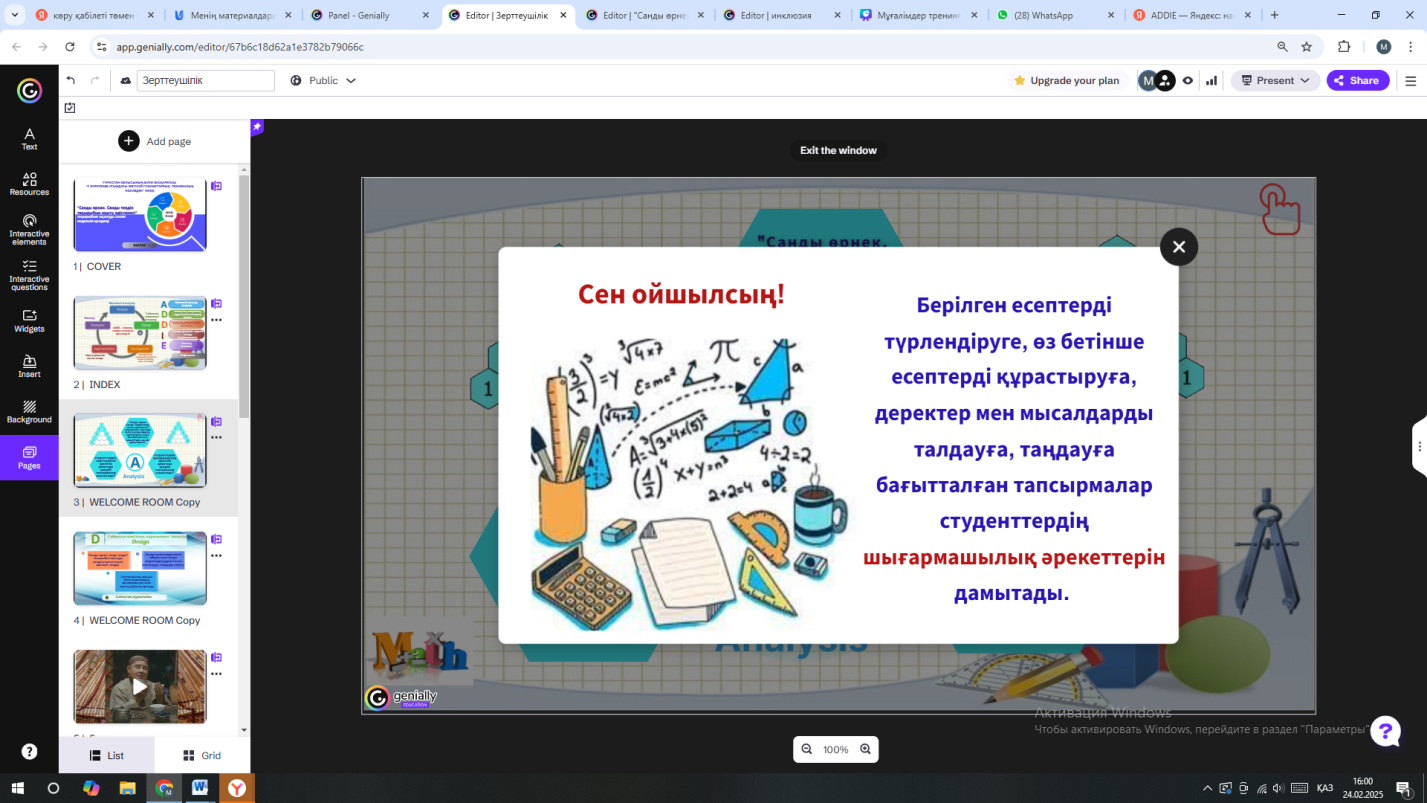This screenshot has width=1427, height=803.
Task: Click the Share button
Action: click(x=1358, y=81)
